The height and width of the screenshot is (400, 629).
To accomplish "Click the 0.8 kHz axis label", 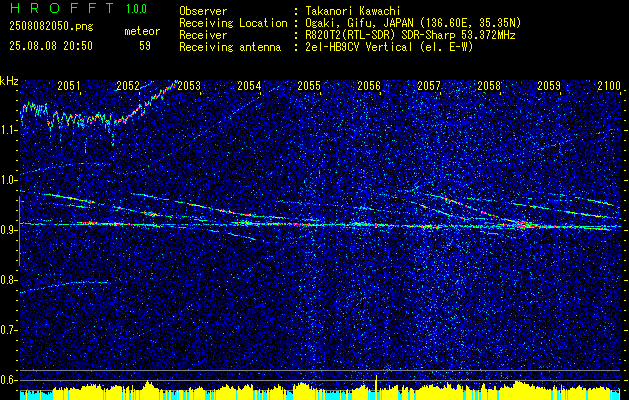I will [x=9, y=280].
